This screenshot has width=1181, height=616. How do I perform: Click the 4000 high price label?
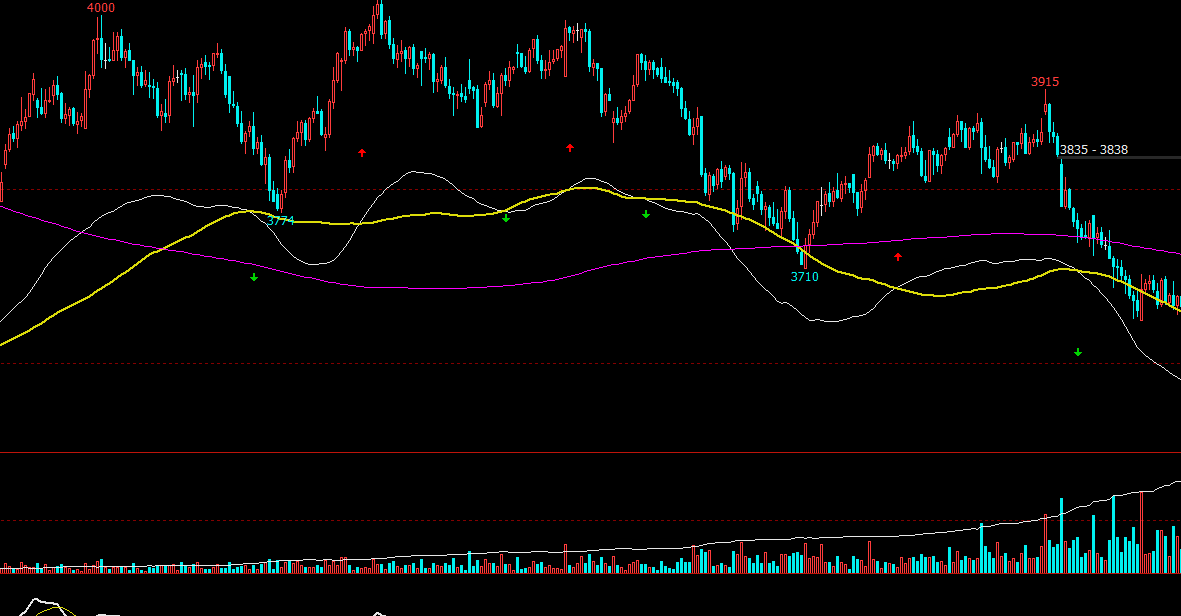101,8
